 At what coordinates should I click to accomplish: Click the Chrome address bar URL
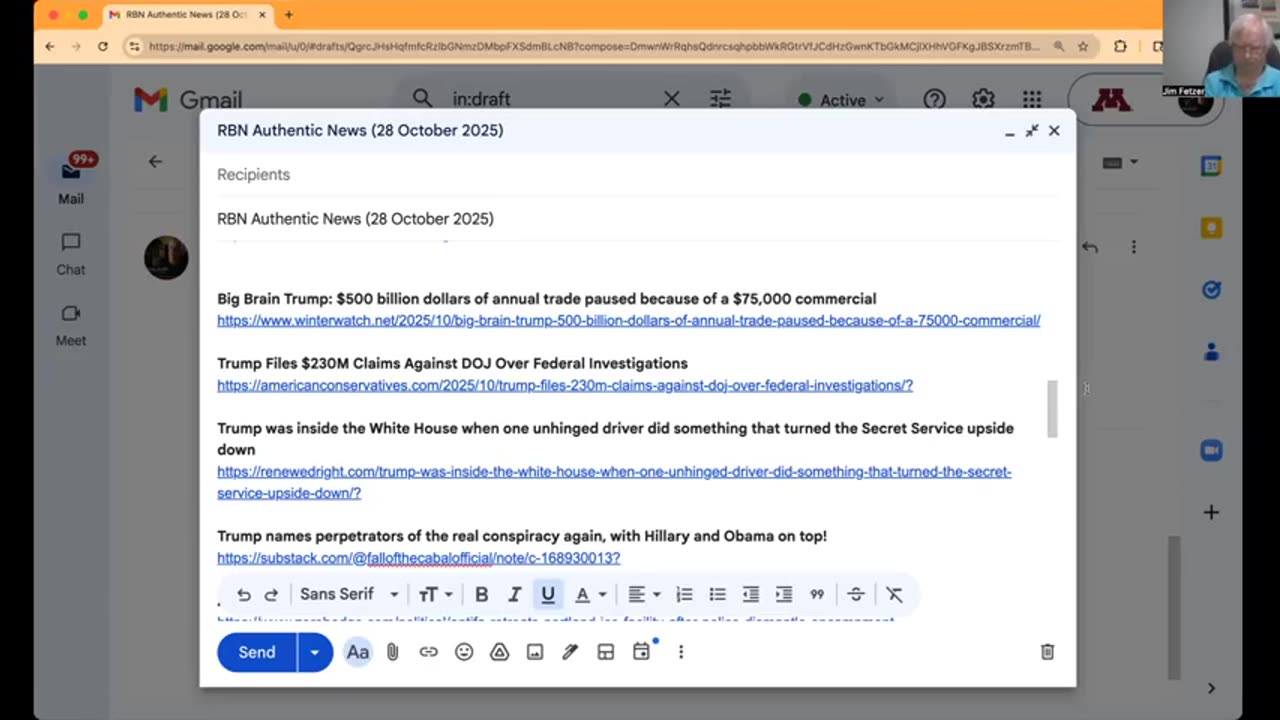coord(592,46)
